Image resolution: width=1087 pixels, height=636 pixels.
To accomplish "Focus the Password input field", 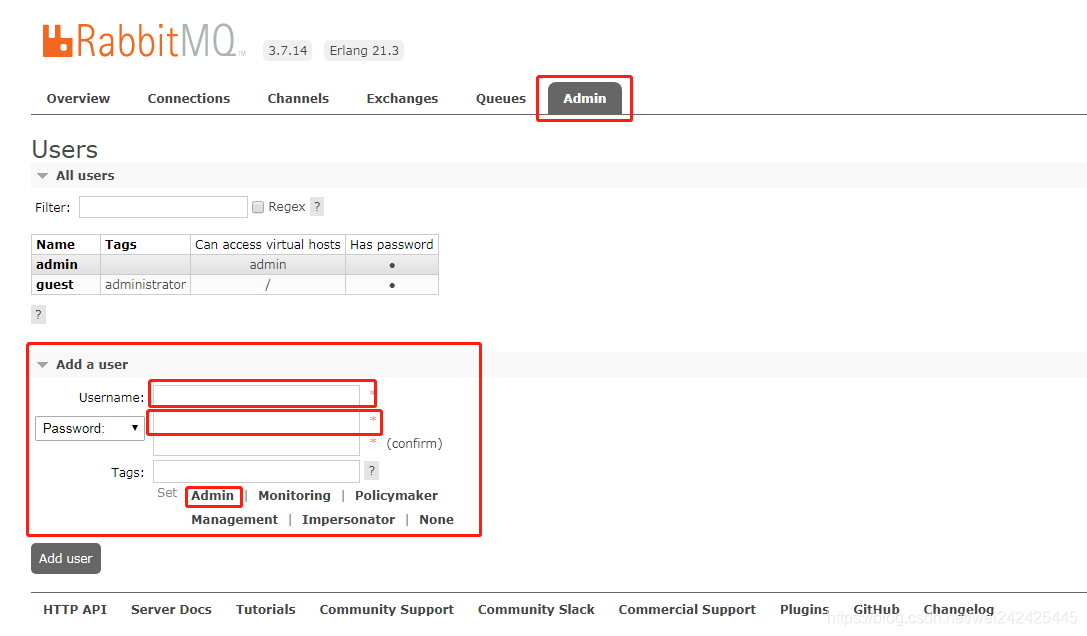I will point(256,422).
